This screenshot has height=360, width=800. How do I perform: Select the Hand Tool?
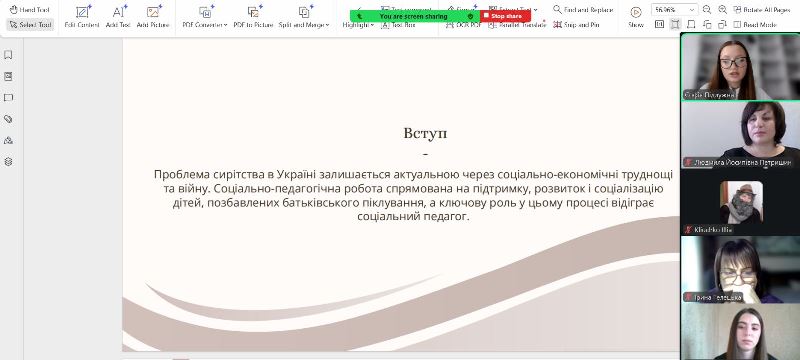(x=30, y=10)
